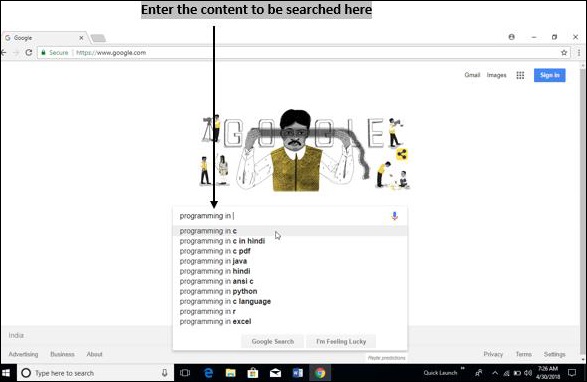
Task: Select suggestion "programming in c pdf"
Action: 290,251
